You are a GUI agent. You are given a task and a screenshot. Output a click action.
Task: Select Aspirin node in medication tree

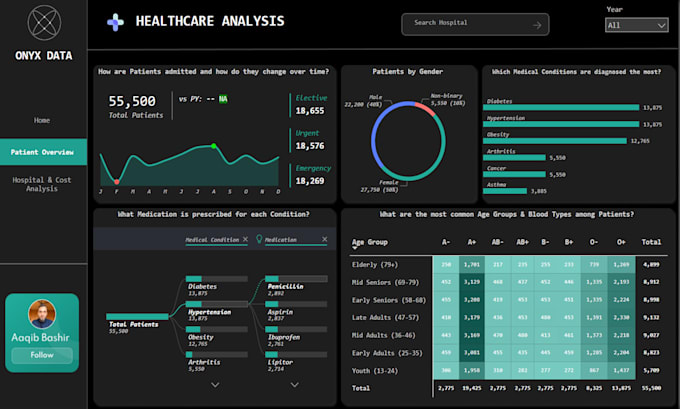pos(296,304)
